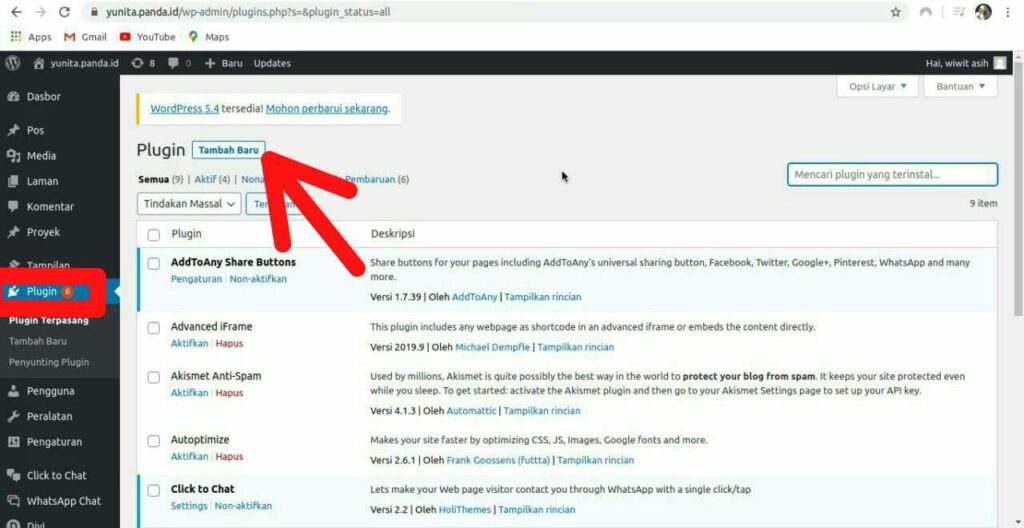The height and width of the screenshot is (528, 1024).
Task: Tick the select-all checkbox in the table header
Action: [x=153, y=235]
